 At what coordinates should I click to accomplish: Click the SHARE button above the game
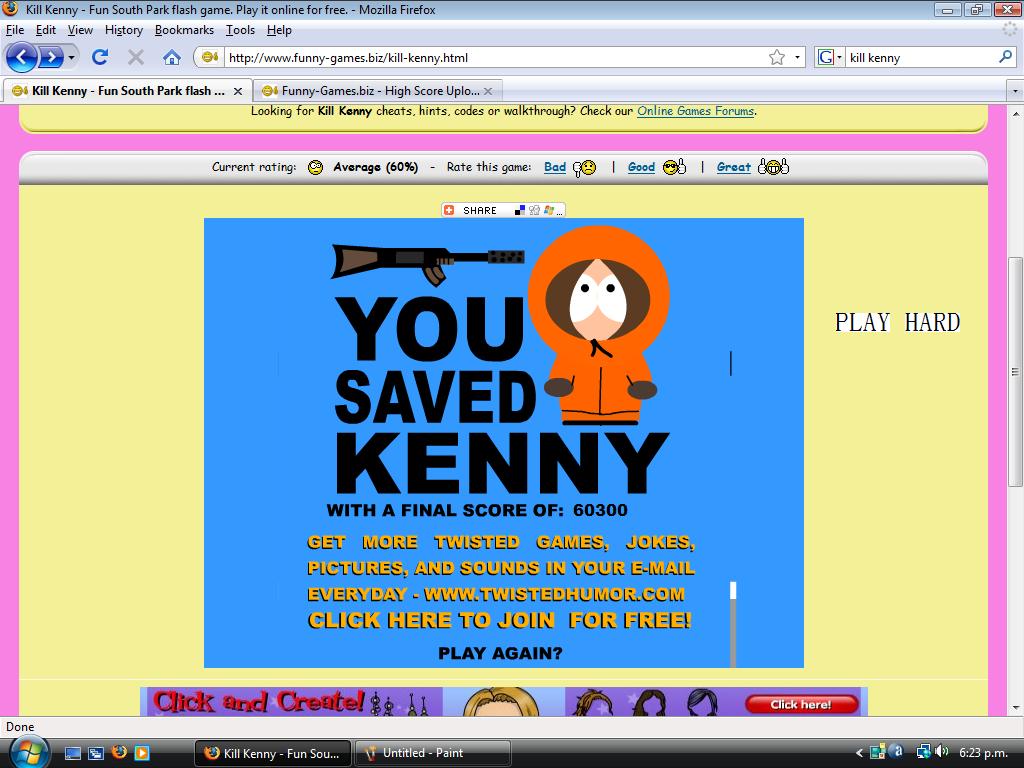[x=503, y=210]
